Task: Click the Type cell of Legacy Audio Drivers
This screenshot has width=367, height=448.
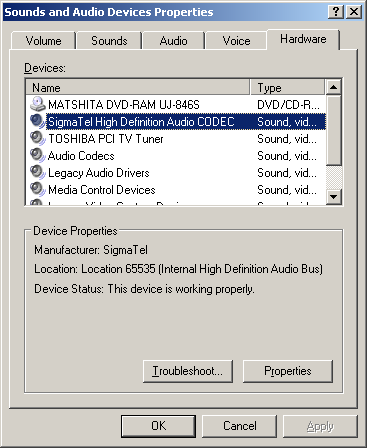Action: 287,173
